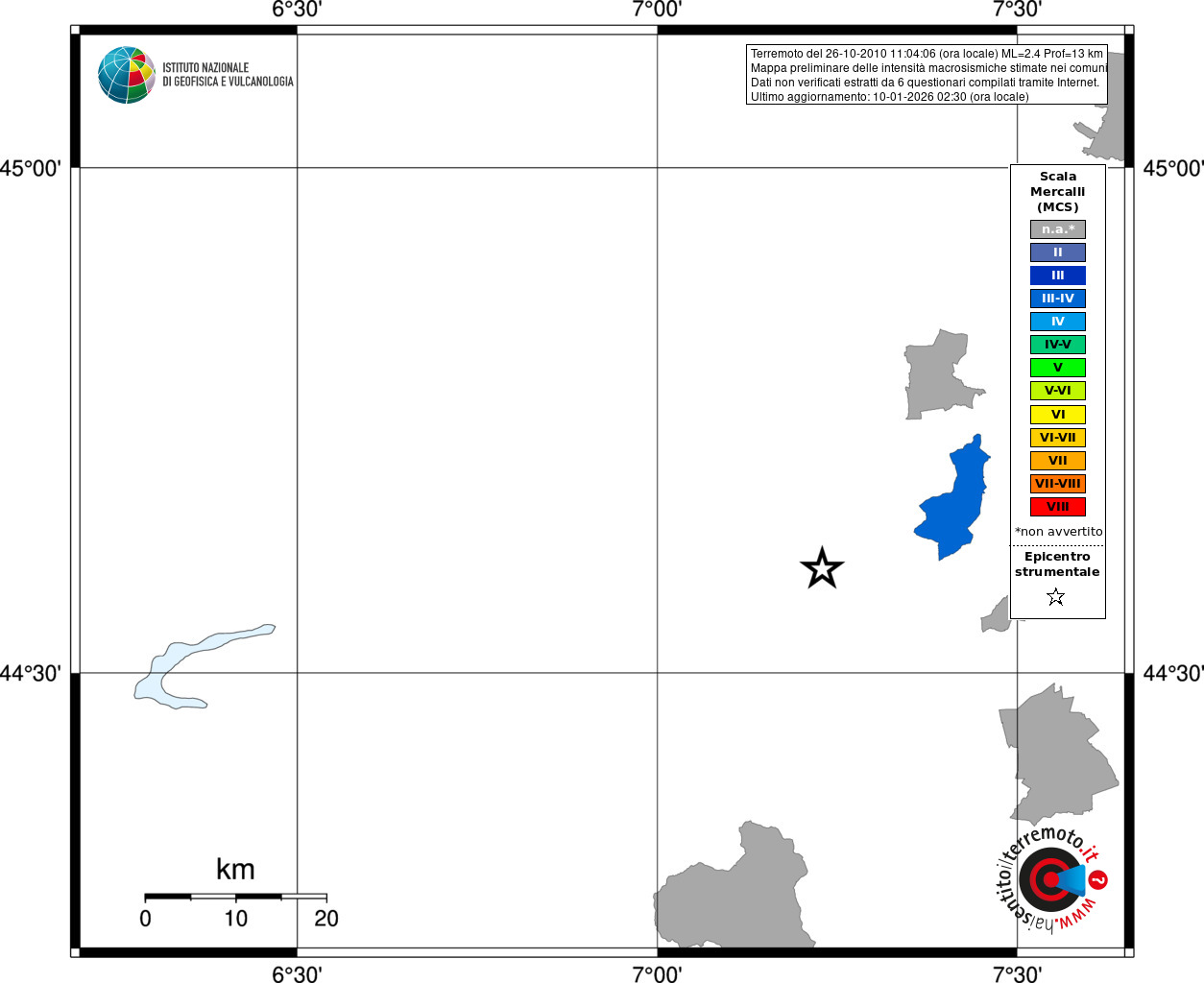Select the VI-VII intensity legend swatch
Image resolution: width=1204 pixels, height=983 pixels.
(1058, 438)
